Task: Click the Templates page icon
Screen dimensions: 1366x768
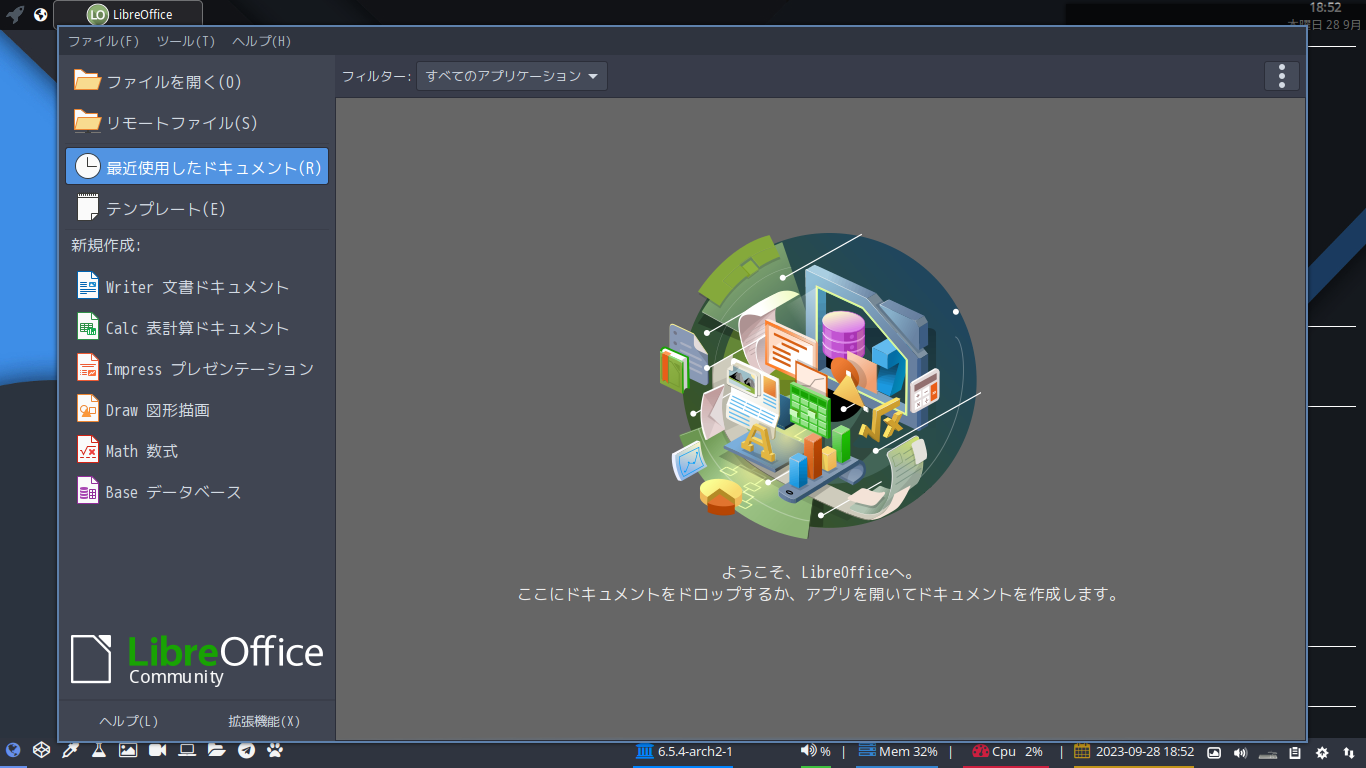Action: click(x=88, y=208)
